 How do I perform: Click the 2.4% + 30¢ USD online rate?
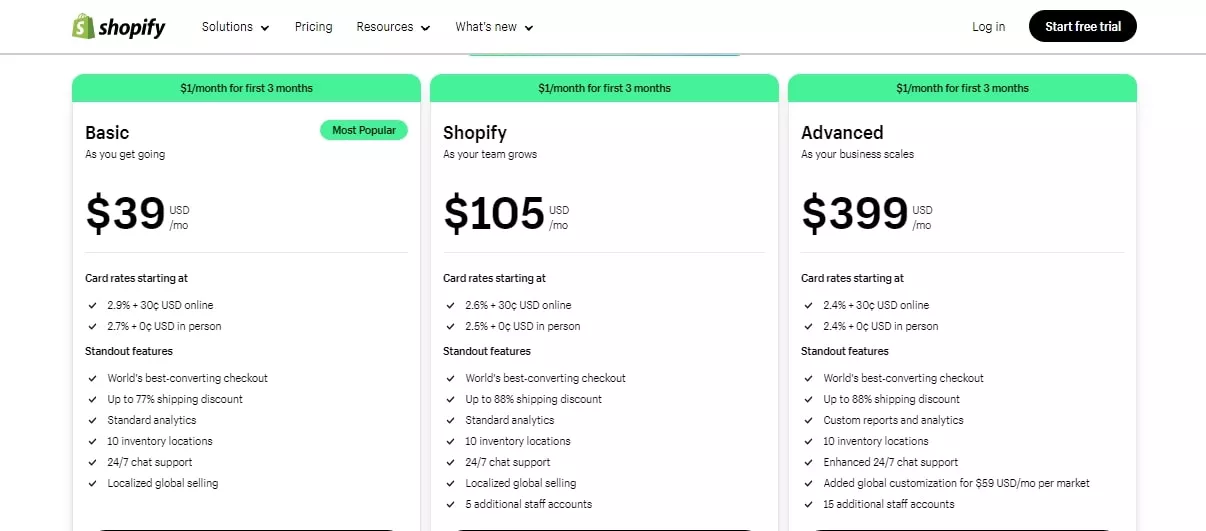[x=876, y=305]
